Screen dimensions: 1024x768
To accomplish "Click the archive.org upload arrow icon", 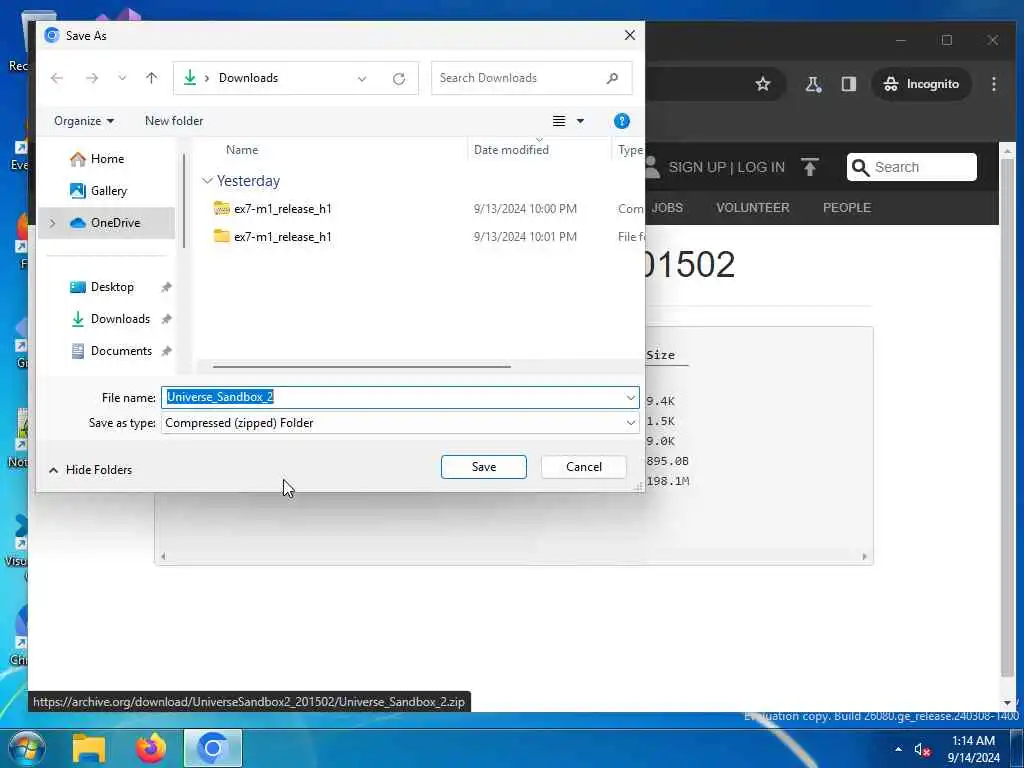I will (x=810, y=167).
